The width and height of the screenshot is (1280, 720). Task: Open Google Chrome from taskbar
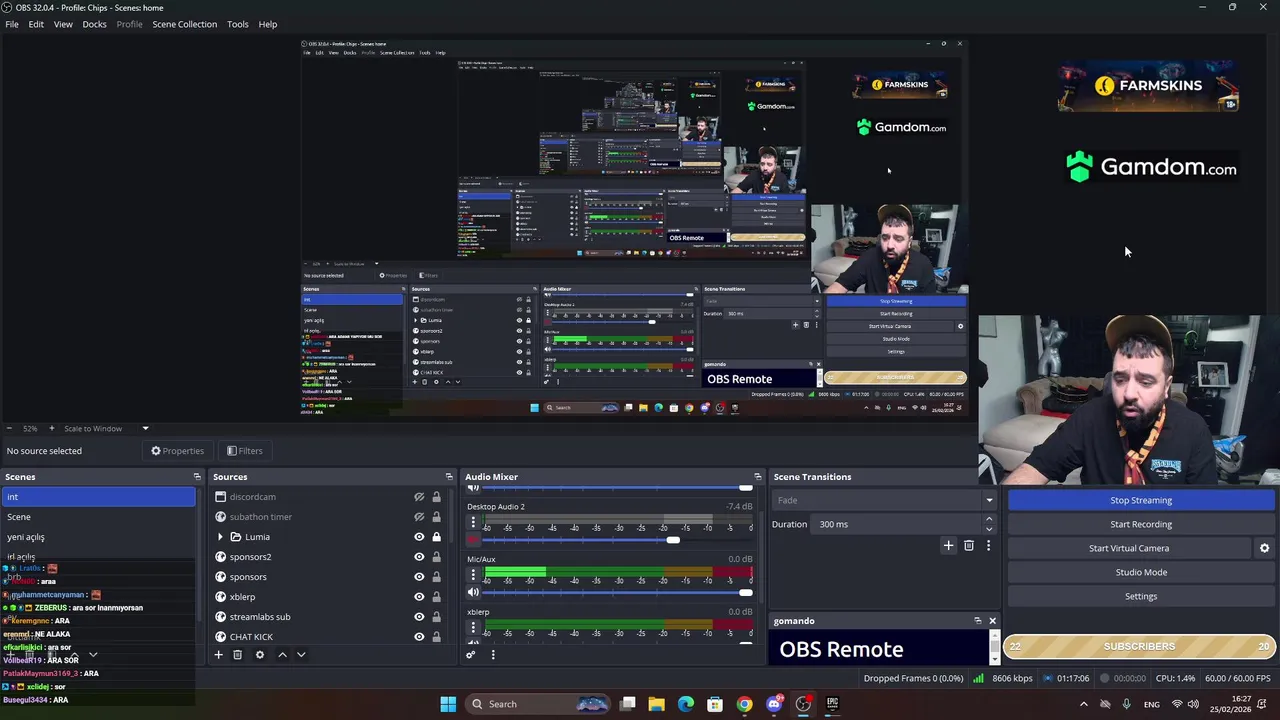[744, 704]
